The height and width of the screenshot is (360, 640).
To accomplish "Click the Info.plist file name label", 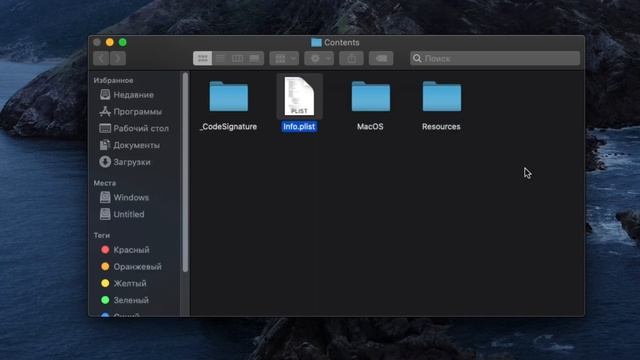I will coord(299,127).
